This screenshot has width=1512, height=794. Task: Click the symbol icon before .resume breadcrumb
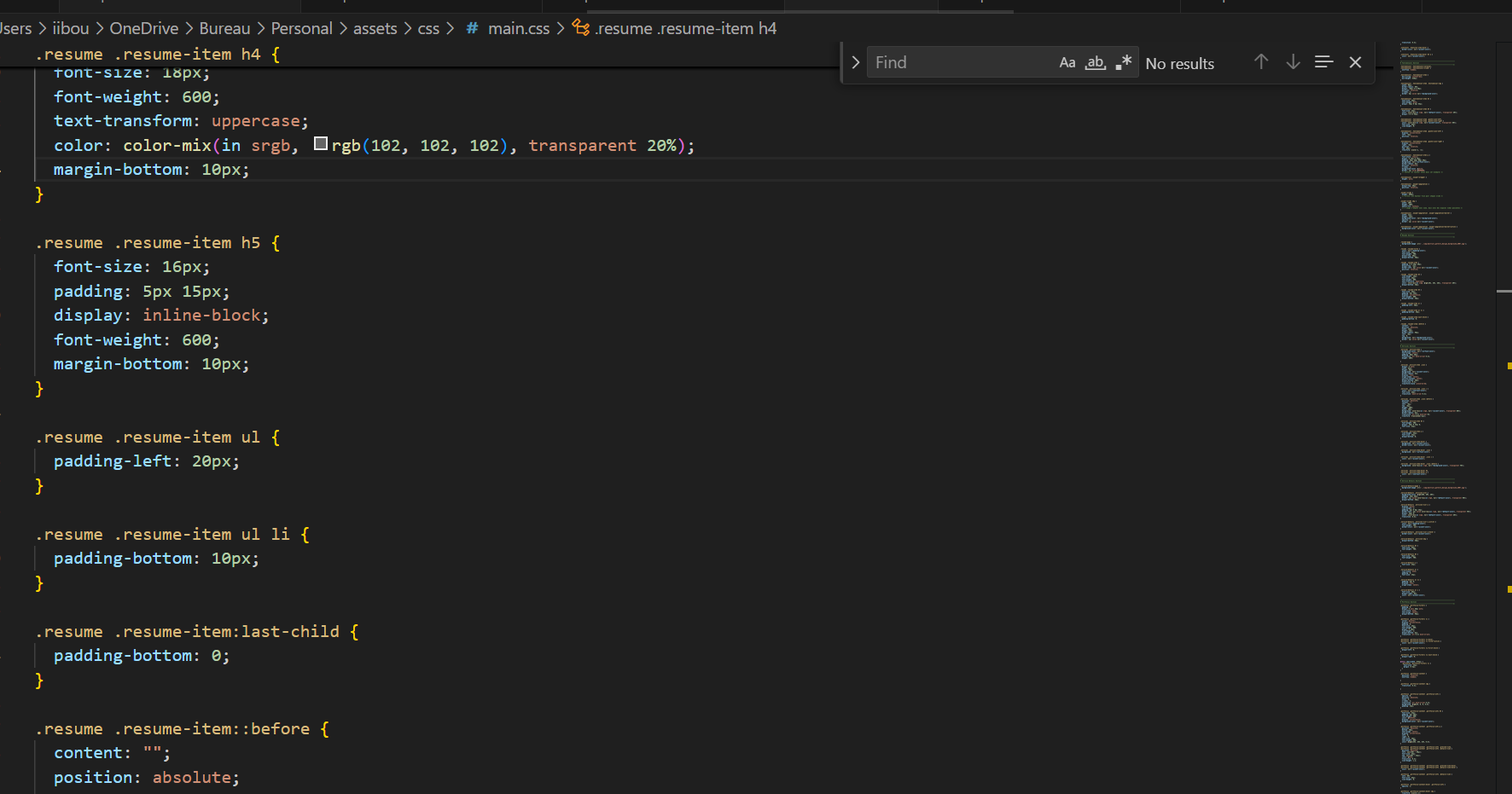(581, 28)
